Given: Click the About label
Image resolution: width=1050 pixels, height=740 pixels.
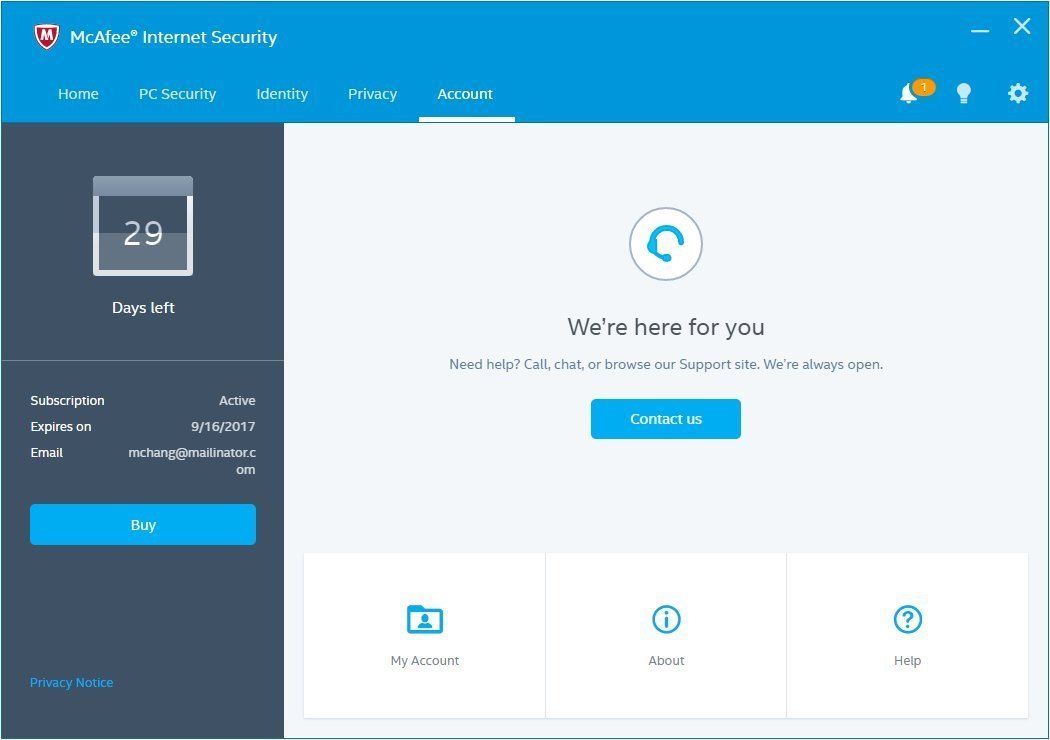Looking at the screenshot, I should click(x=666, y=661).
